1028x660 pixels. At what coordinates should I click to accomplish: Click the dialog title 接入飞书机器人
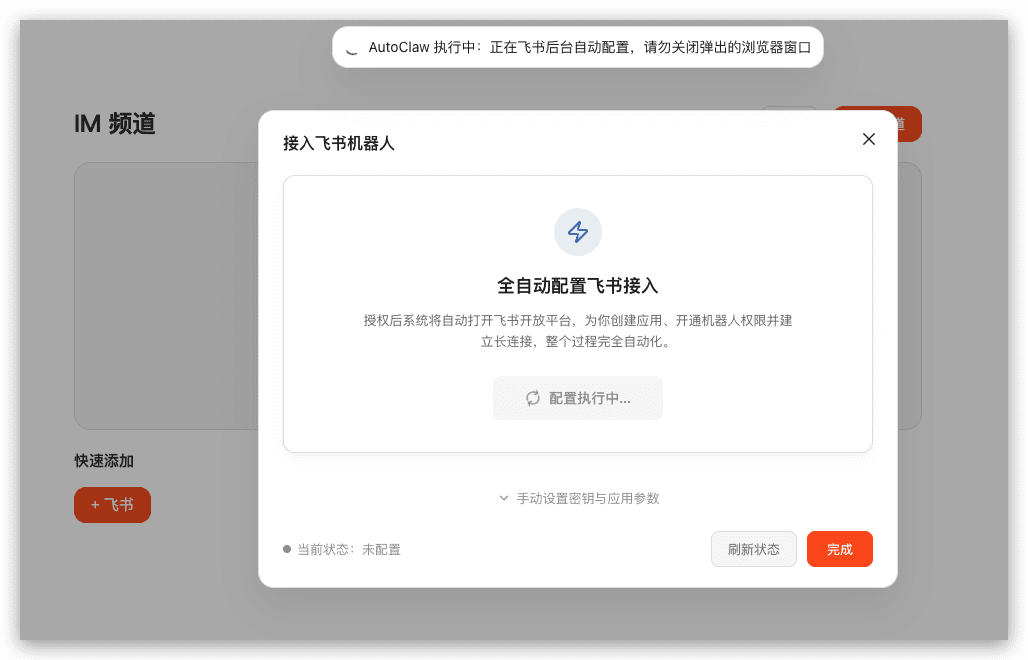click(x=339, y=143)
